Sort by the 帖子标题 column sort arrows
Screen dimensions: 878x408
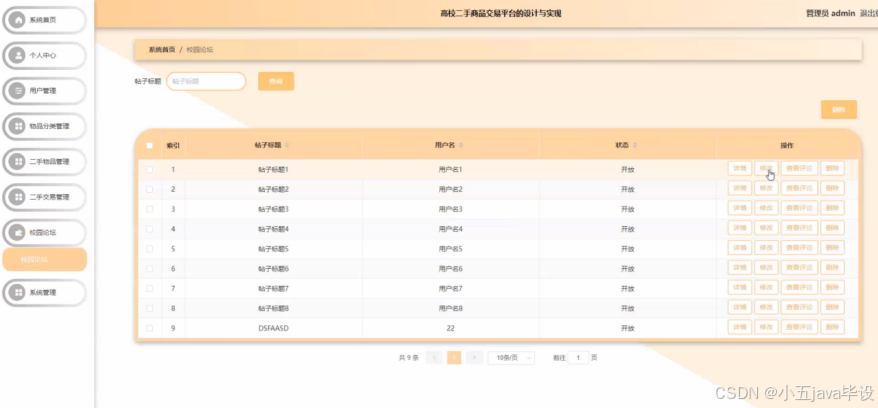tap(287, 146)
